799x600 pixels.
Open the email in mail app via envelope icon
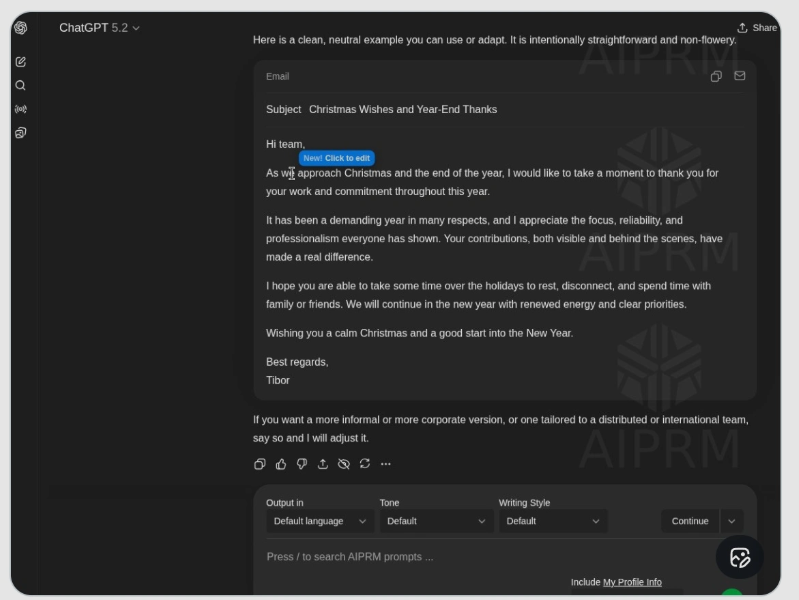pyautogui.click(x=740, y=76)
